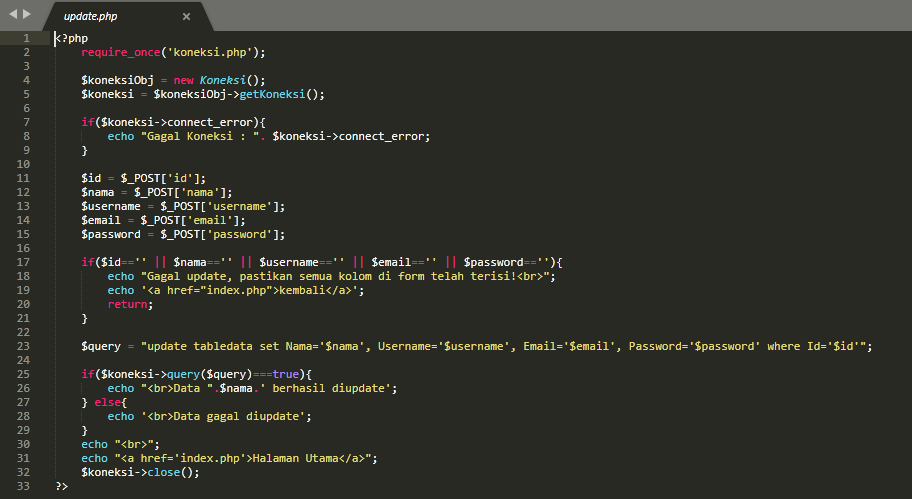Click the "Gagal Koneksi : " string
This screenshot has width=912, height=499.
(200, 136)
